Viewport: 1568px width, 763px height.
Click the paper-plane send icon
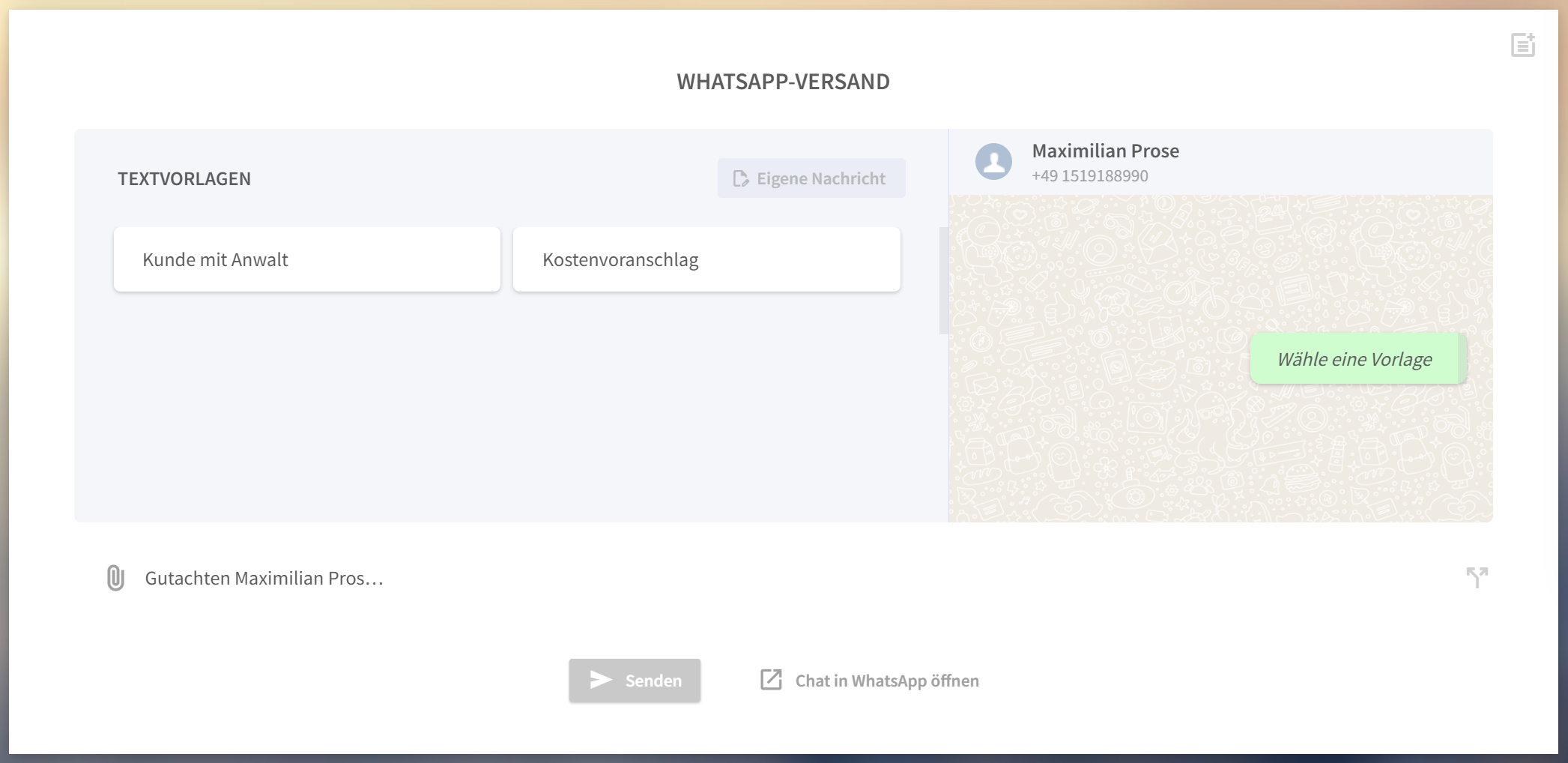coord(601,680)
